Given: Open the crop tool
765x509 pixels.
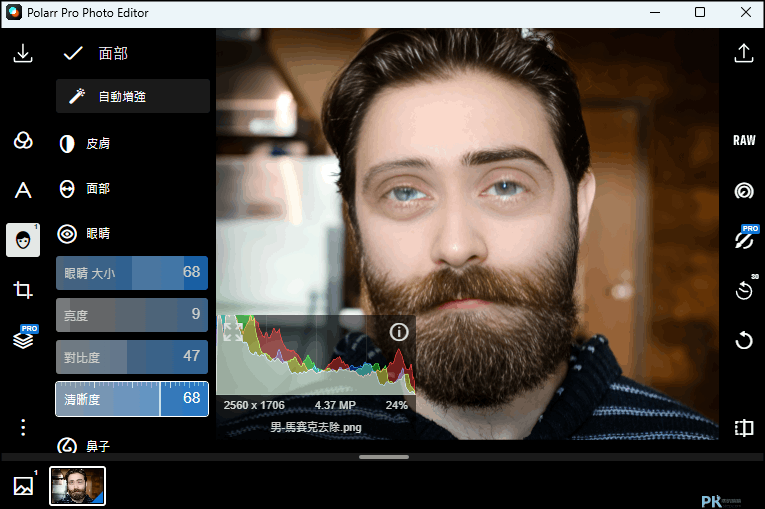Looking at the screenshot, I should click(23, 290).
